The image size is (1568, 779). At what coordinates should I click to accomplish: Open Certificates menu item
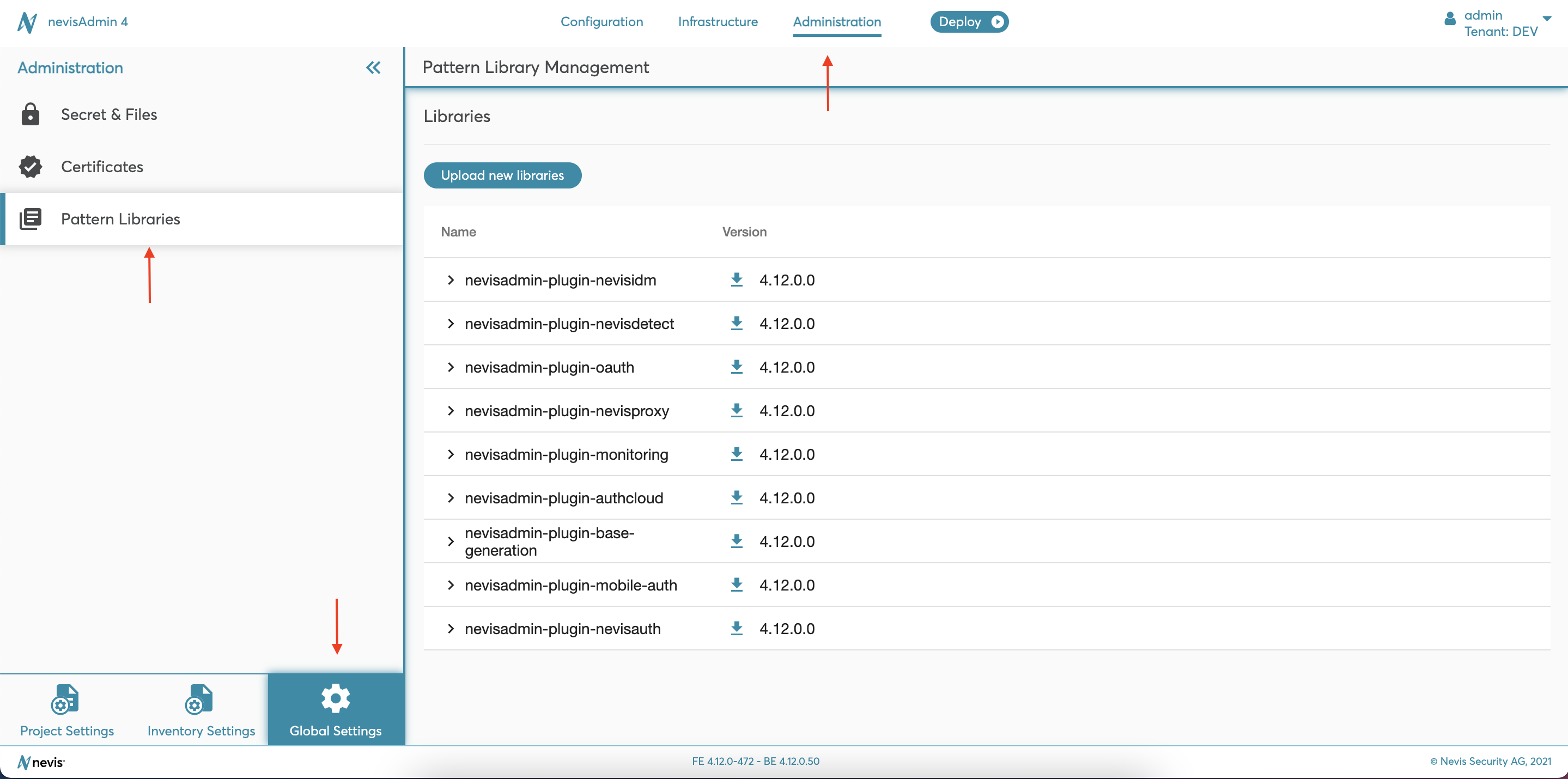(x=202, y=167)
